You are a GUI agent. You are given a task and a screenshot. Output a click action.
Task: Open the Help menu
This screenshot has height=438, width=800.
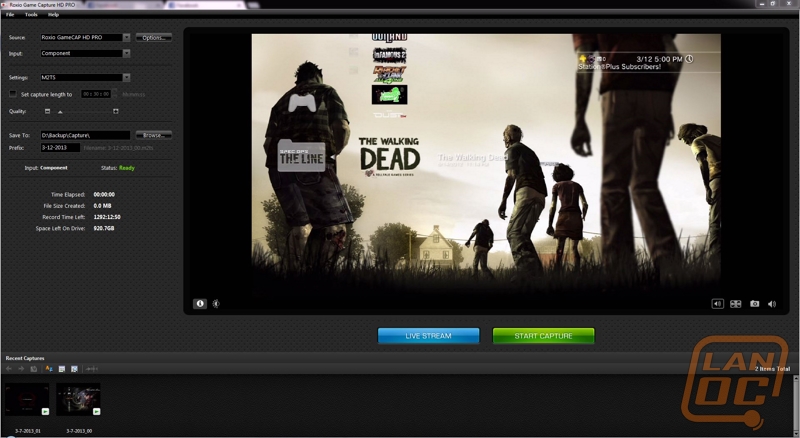pos(54,15)
